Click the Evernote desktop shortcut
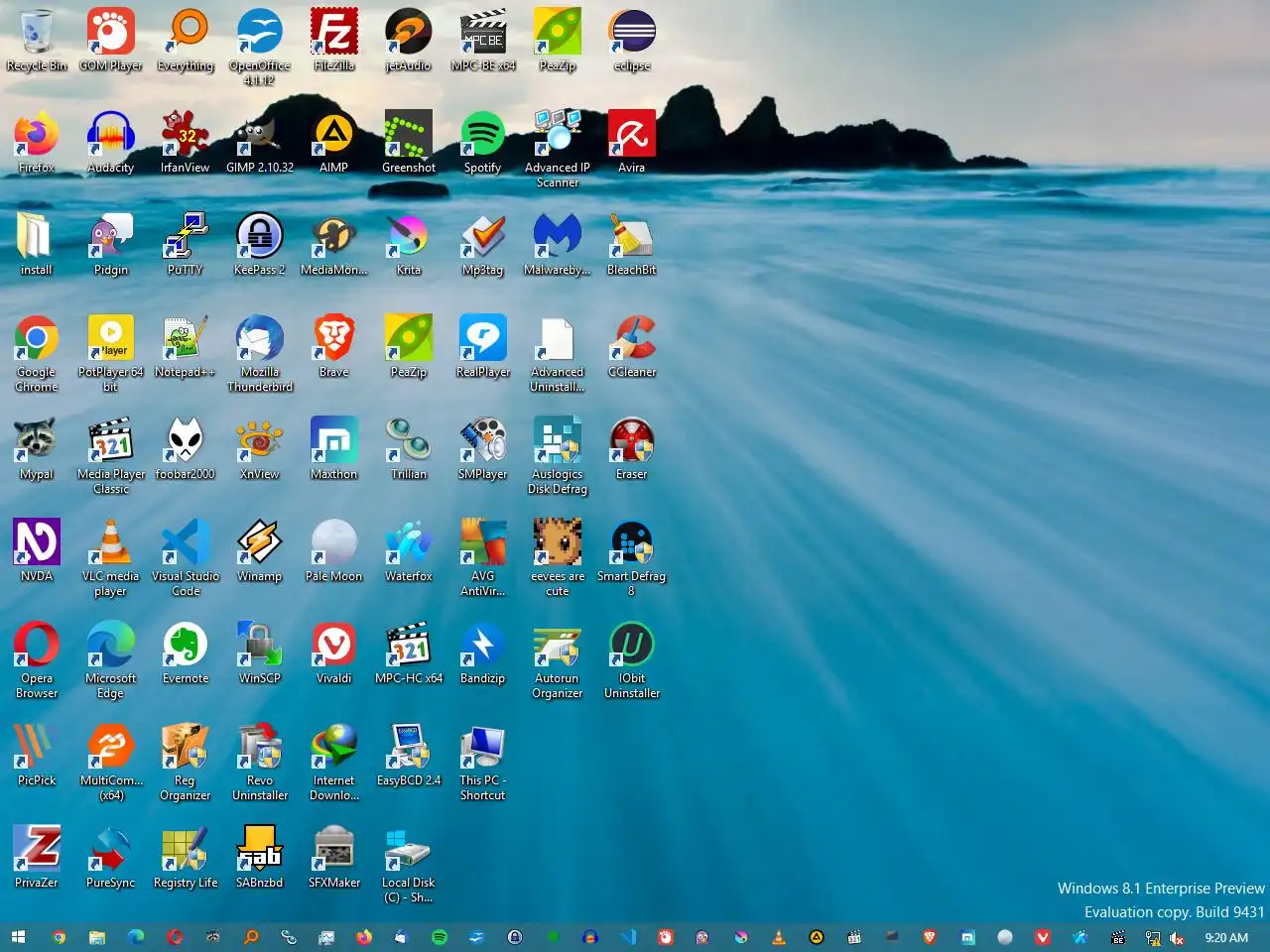The image size is (1270, 952). pyautogui.click(x=186, y=654)
